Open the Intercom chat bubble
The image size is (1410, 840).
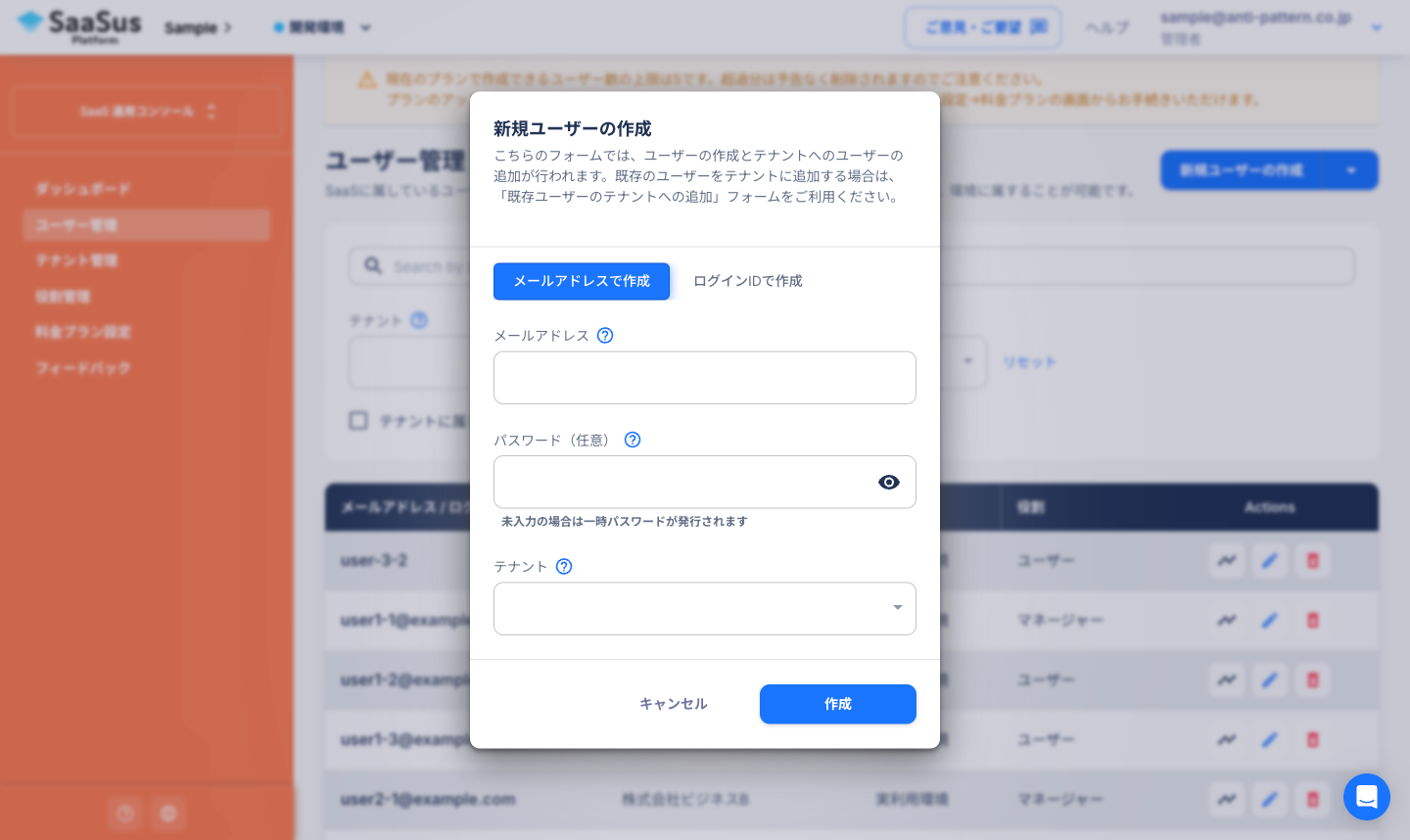click(x=1367, y=797)
